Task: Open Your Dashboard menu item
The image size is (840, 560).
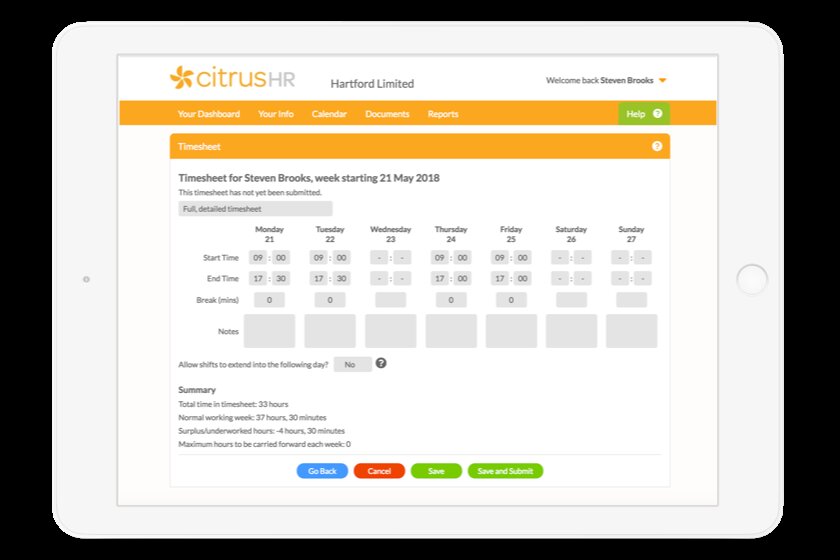Action: (x=209, y=114)
